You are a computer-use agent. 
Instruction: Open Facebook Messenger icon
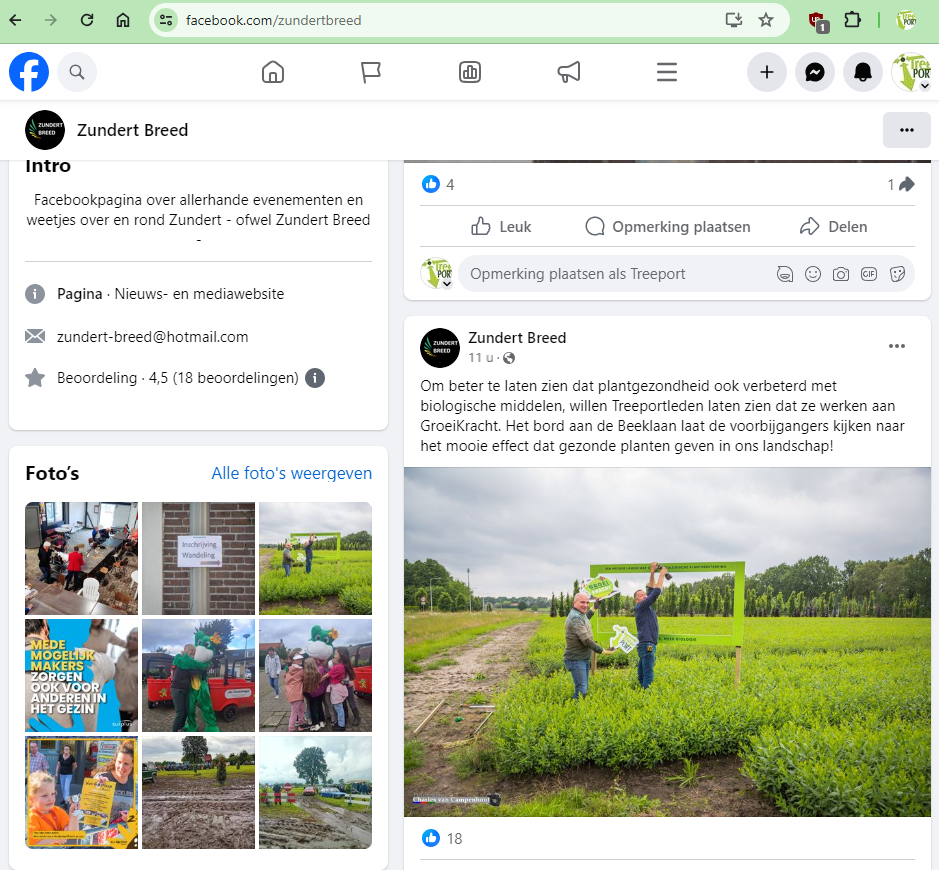pyautogui.click(x=815, y=72)
